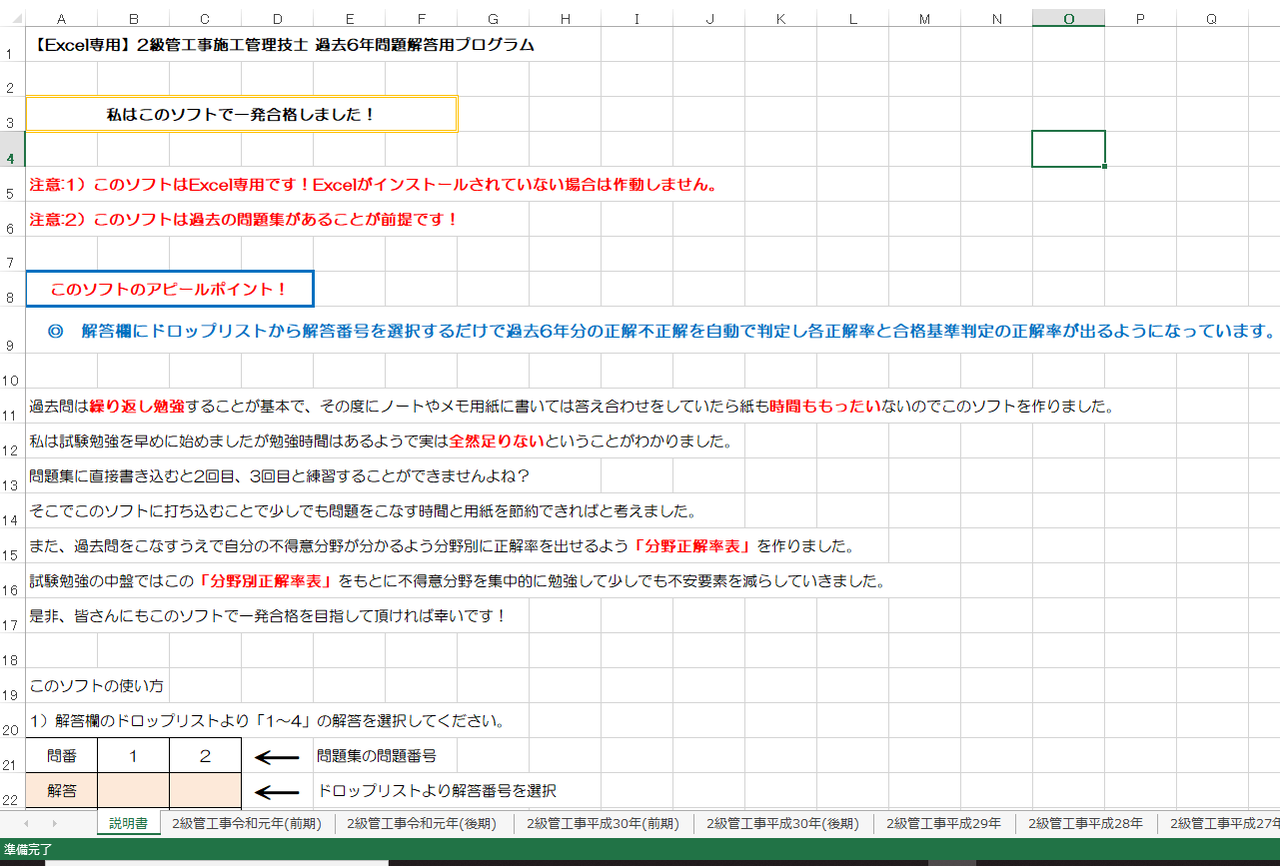This screenshot has height=866, width=1280.
Task: Select the answer cell under question 1
Action: [133, 791]
